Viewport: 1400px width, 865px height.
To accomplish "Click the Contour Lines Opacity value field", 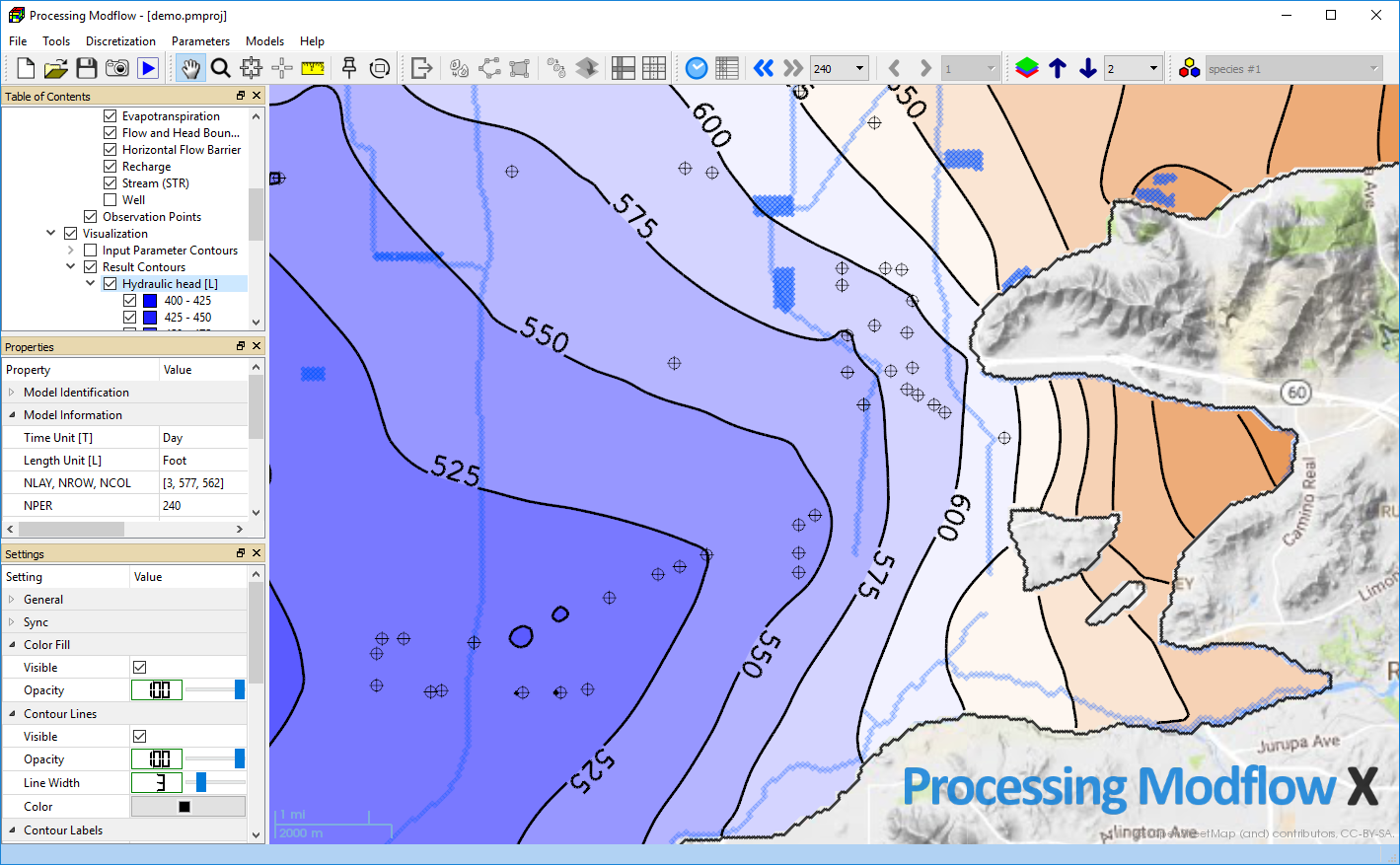I will click(157, 759).
